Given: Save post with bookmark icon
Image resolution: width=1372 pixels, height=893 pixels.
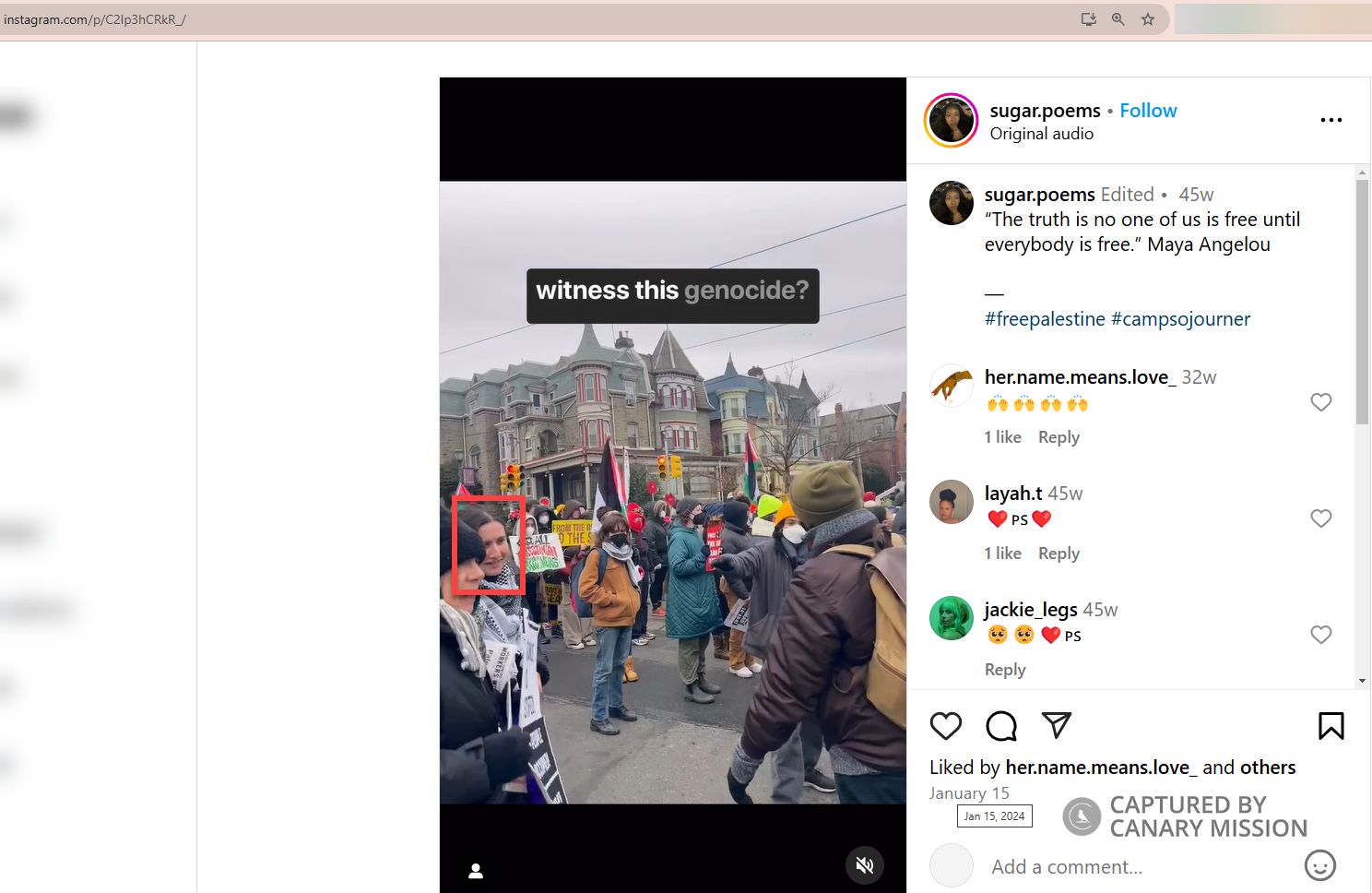Looking at the screenshot, I should pos(1331,726).
